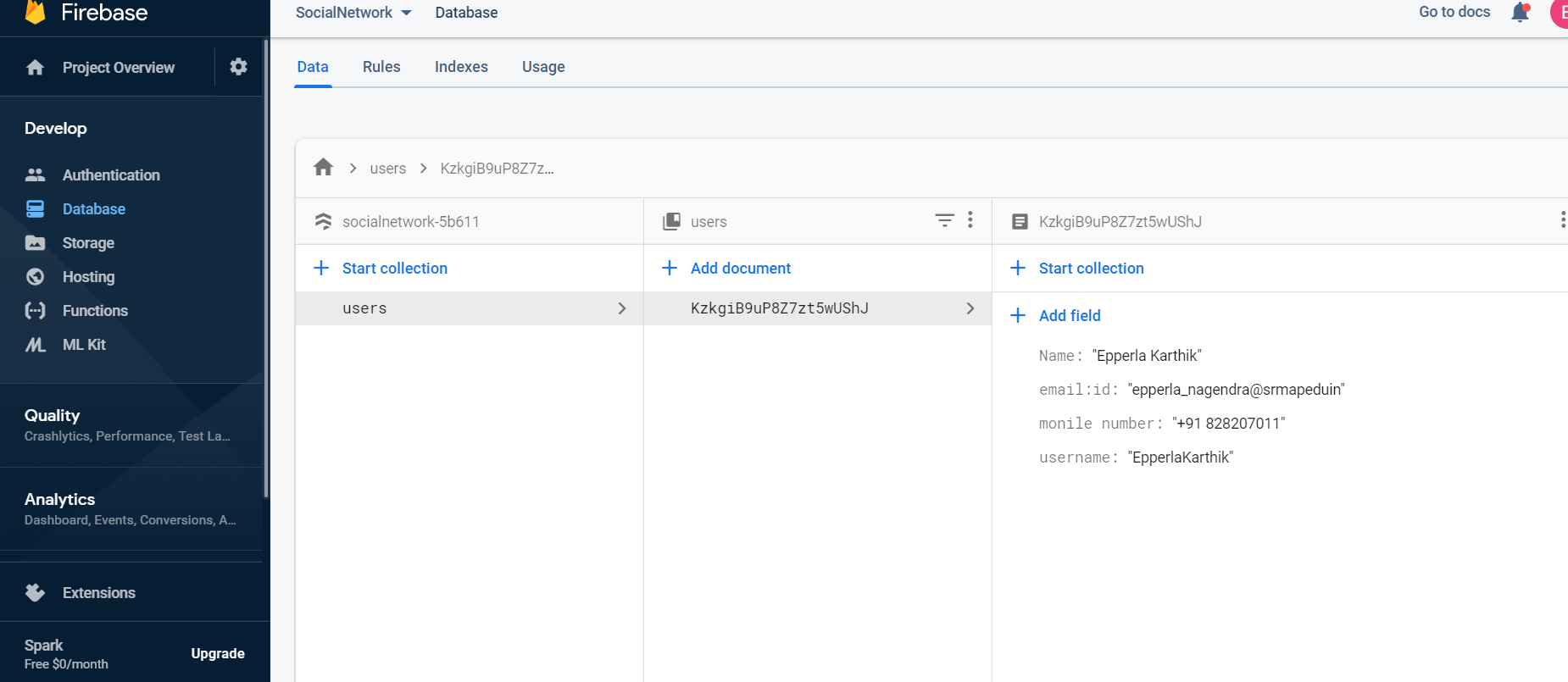Viewport: 1568px width, 682px height.
Task: Click the breadcrumb home icon
Action: (323, 168)
